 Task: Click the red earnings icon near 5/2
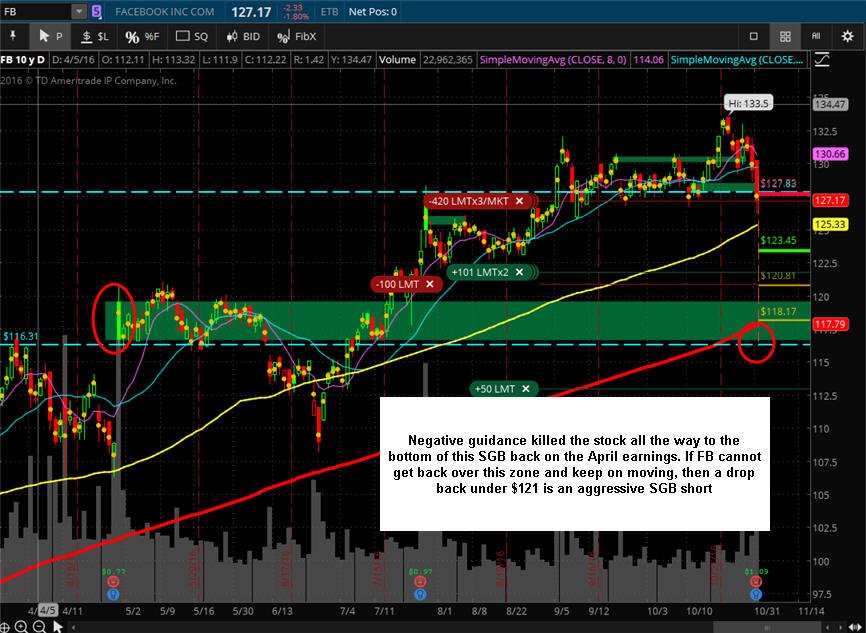coord(113,582)
